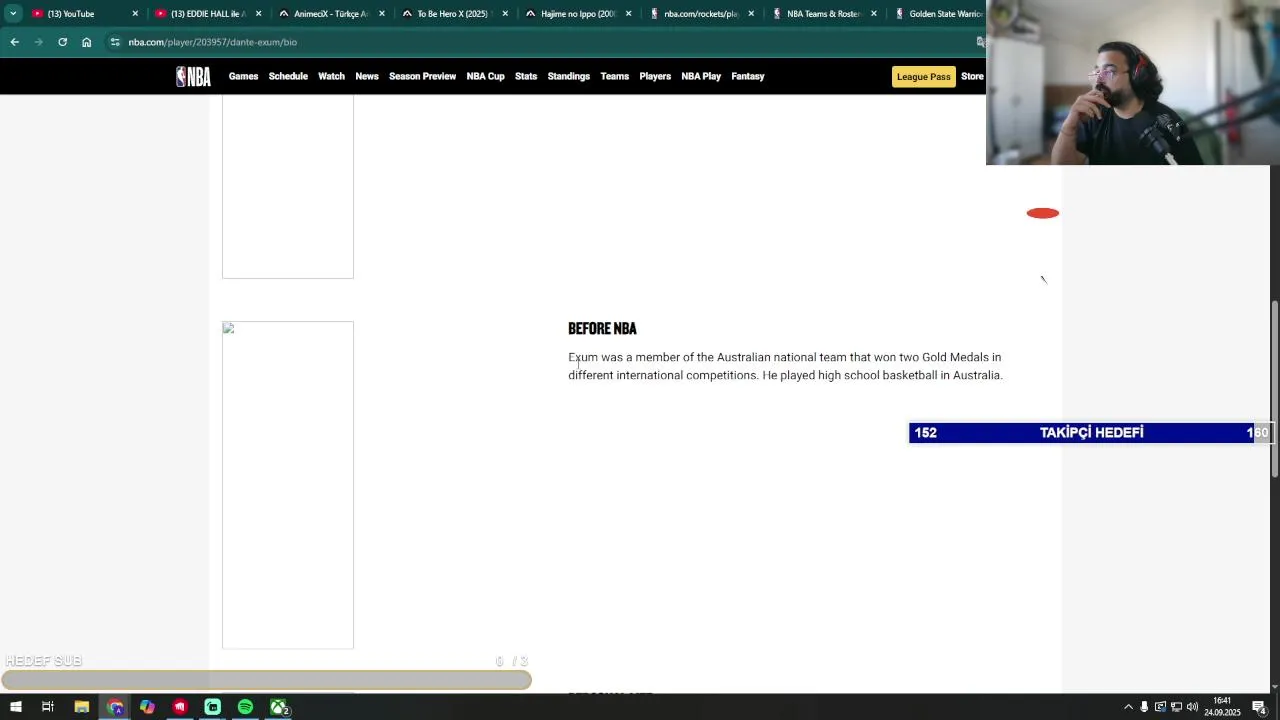
Task: Click the browser forward arrow
Action: 38,42
